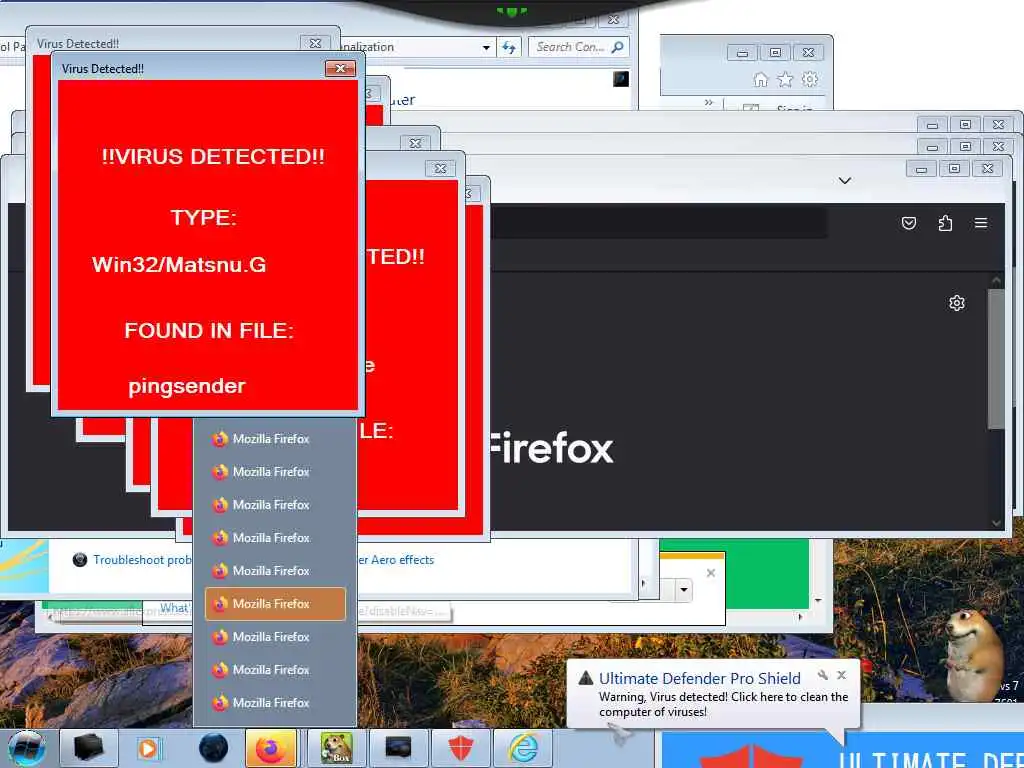
Task: Open Firefox new tab settings gear
Action: (957, 303)
